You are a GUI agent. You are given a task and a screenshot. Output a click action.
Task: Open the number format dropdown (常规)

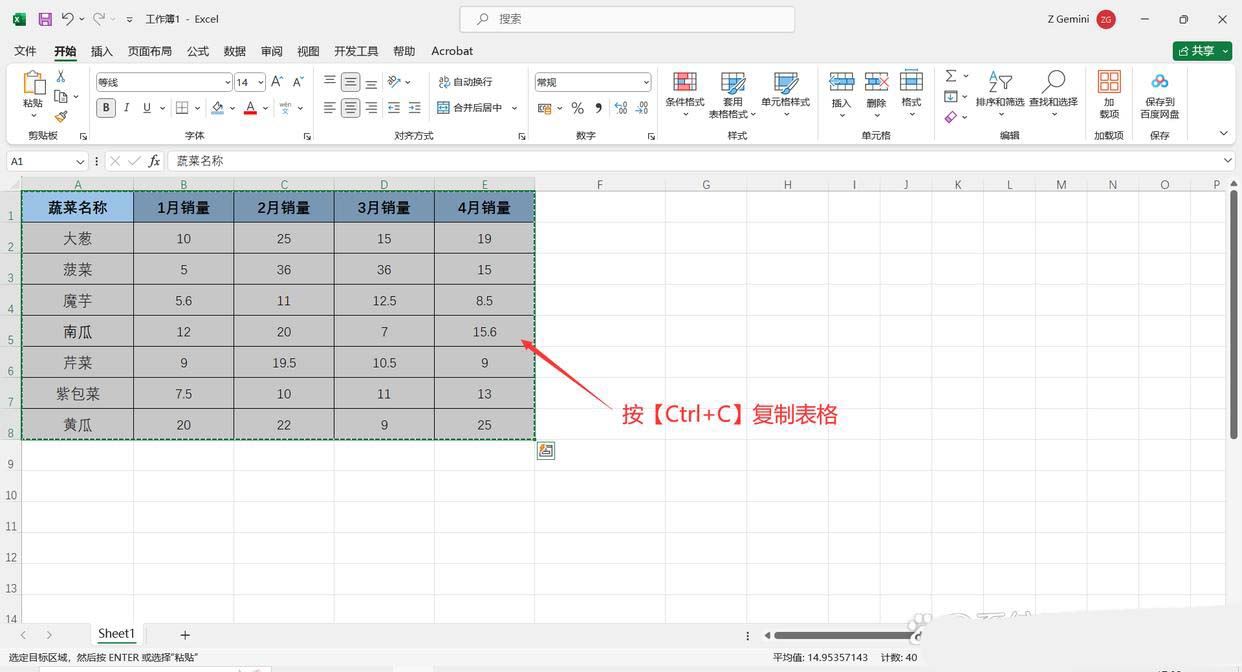point(646,82)
